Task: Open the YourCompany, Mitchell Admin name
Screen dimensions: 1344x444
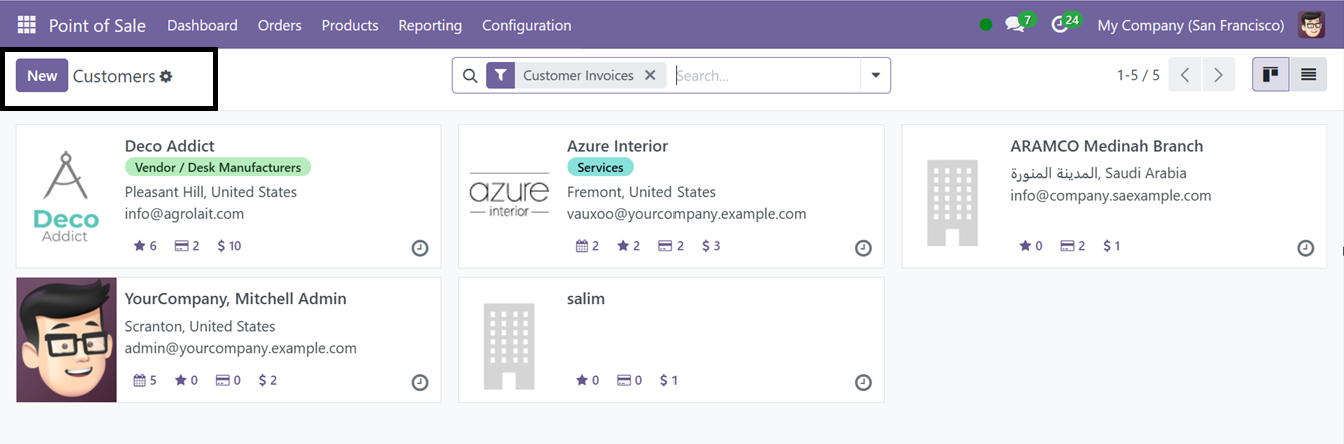Action: pyautogui.click(x=236, y=298)
